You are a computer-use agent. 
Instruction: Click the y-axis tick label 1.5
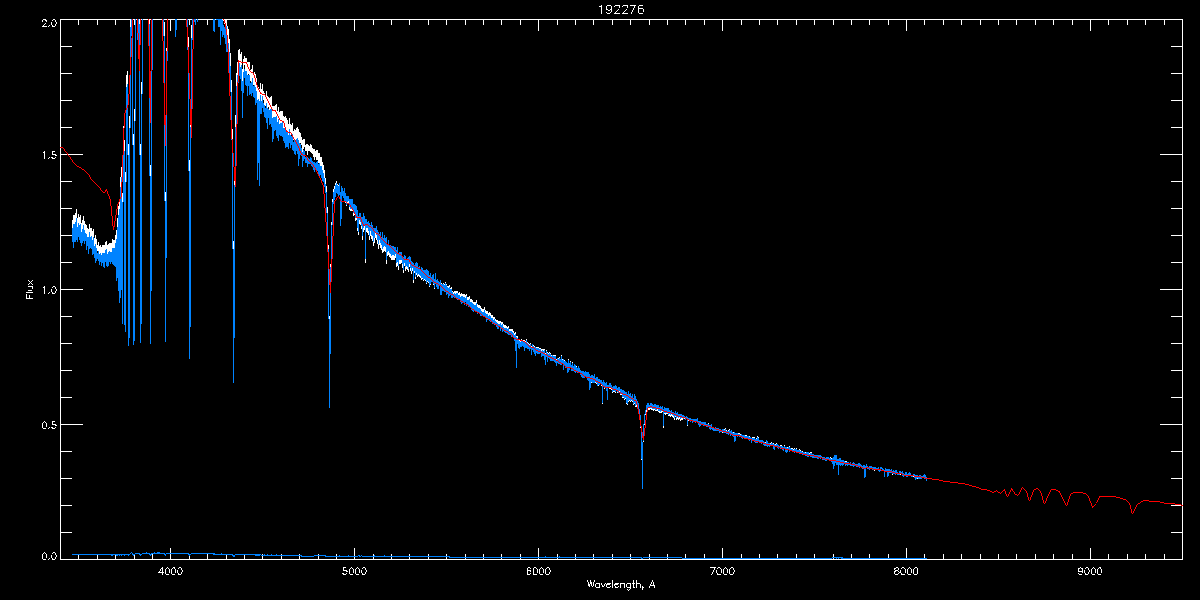47,156
